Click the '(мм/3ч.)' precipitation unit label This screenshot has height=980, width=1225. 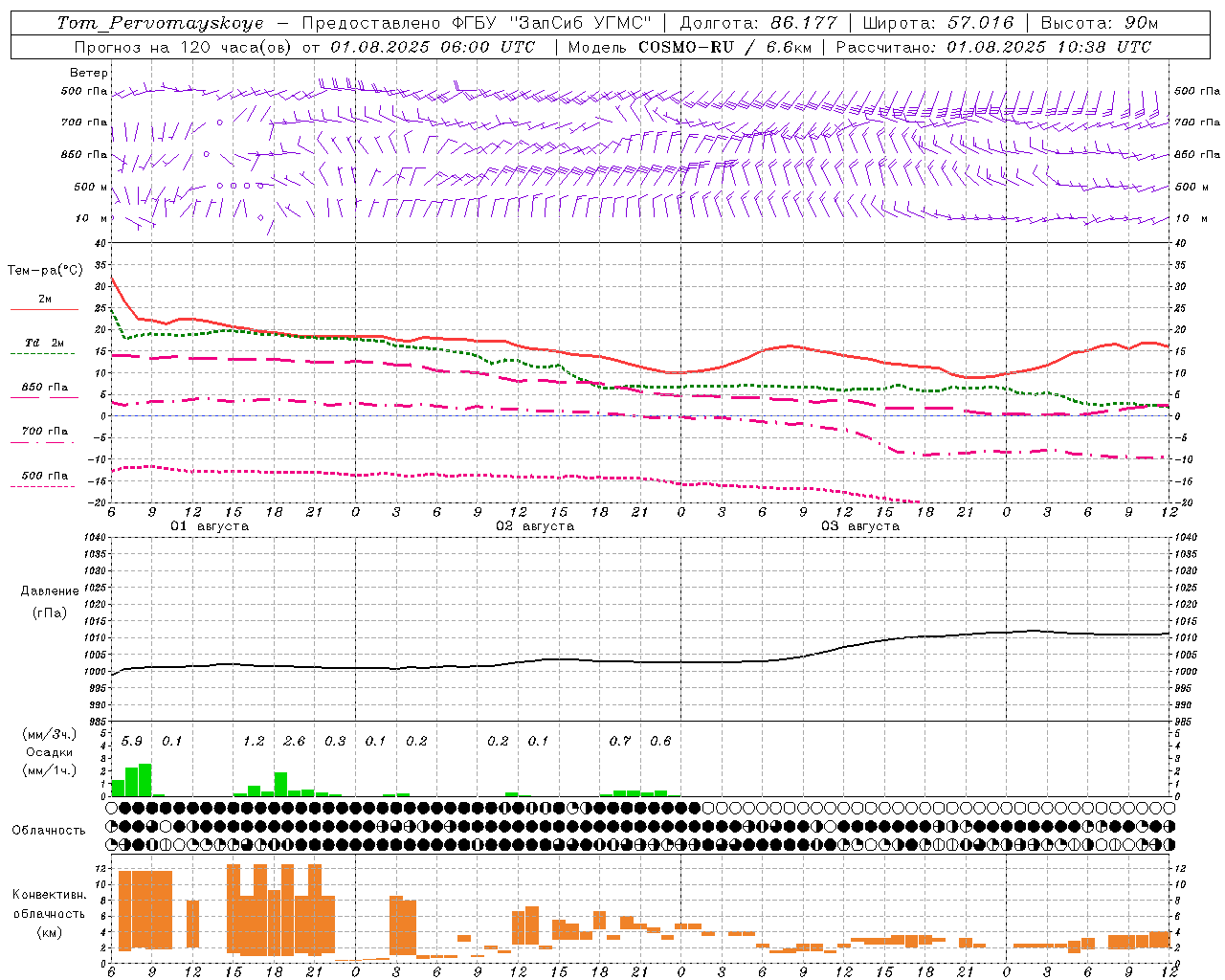coord(50,735)
